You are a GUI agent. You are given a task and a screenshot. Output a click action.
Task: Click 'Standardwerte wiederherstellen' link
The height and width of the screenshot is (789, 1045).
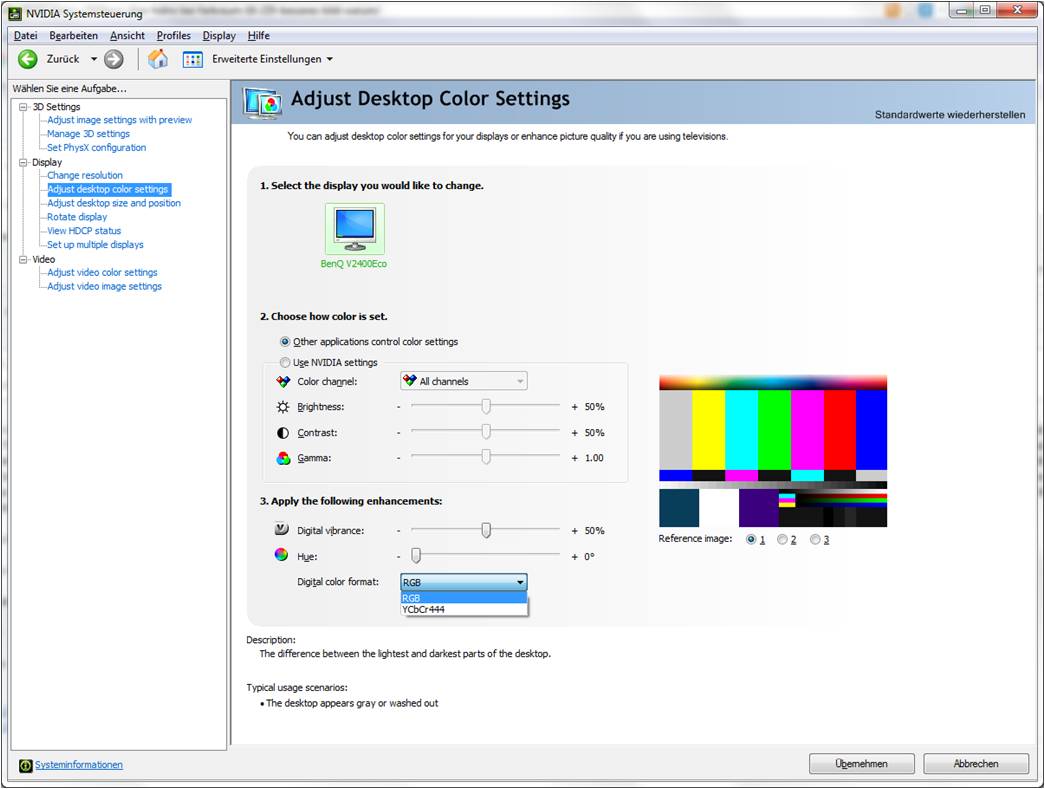(949, 115)
